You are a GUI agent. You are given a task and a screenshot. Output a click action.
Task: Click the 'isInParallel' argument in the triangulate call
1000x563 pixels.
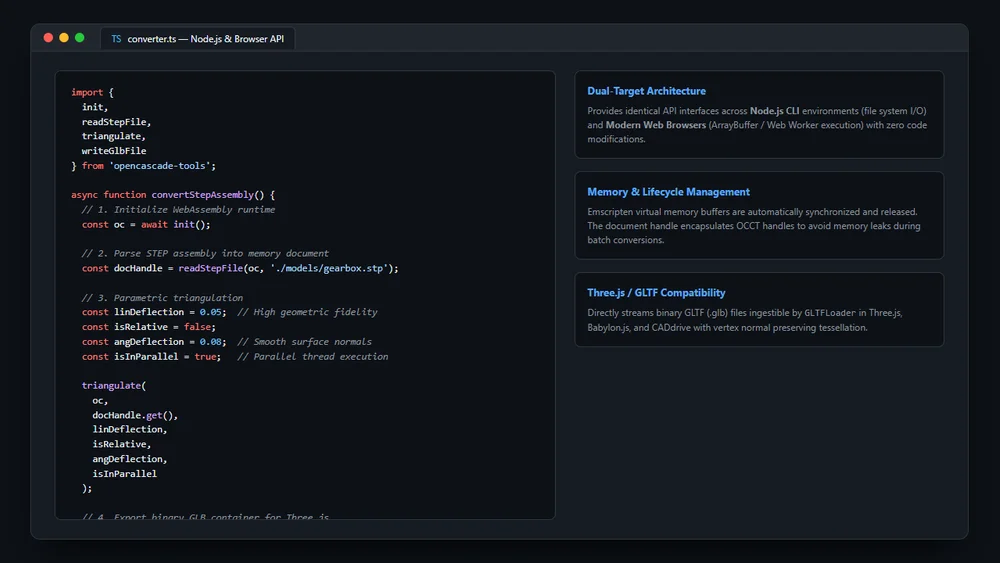click(x=124, y=474)
